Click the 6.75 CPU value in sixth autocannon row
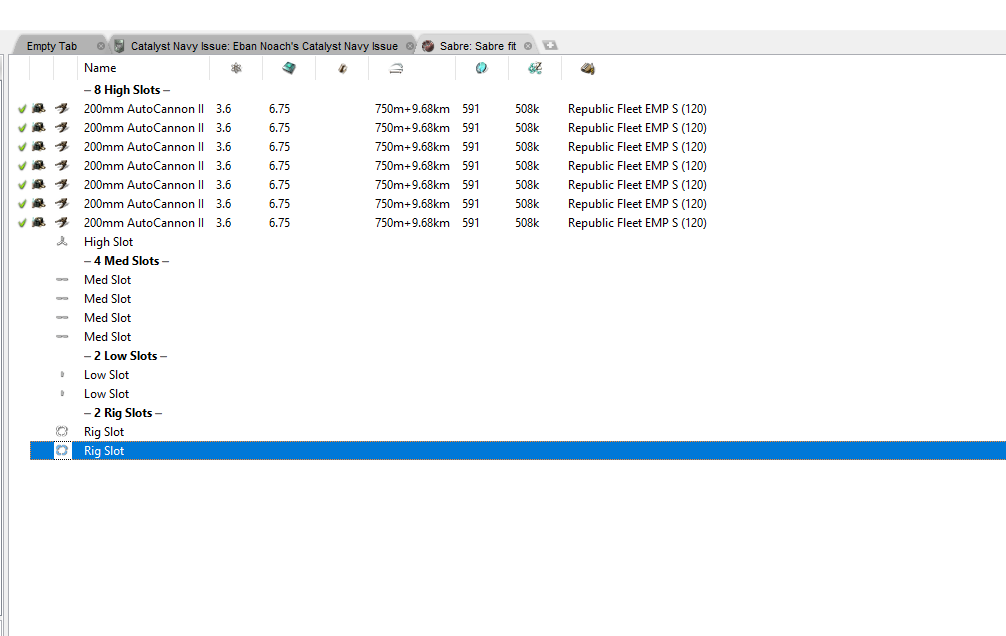The width and height of the screenshot is (1006, 636). click(279, 203)
